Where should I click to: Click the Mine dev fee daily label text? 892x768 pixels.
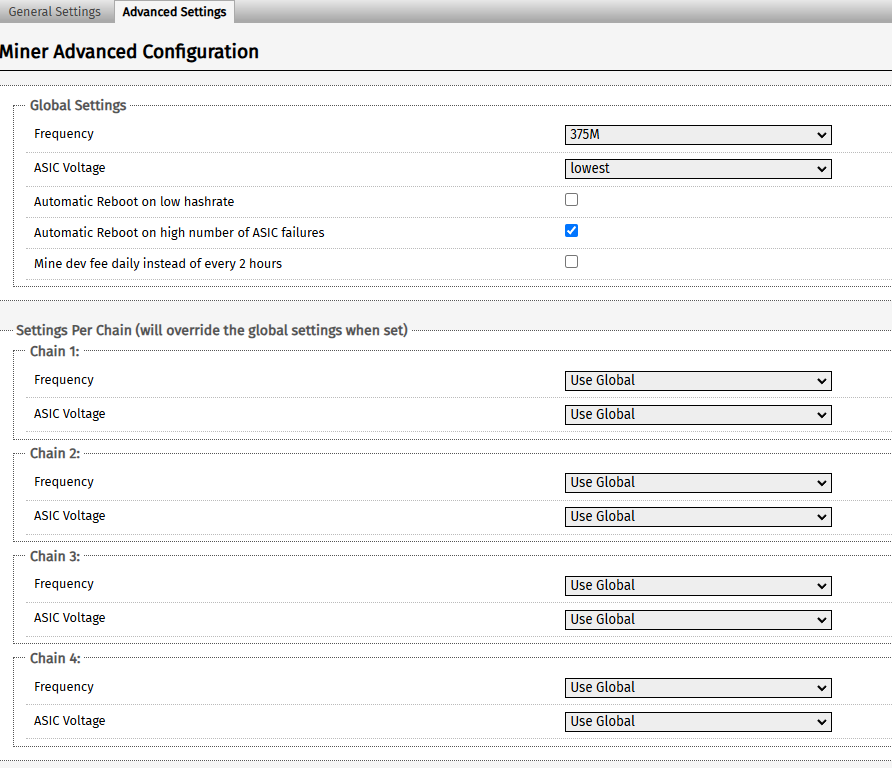158,263
